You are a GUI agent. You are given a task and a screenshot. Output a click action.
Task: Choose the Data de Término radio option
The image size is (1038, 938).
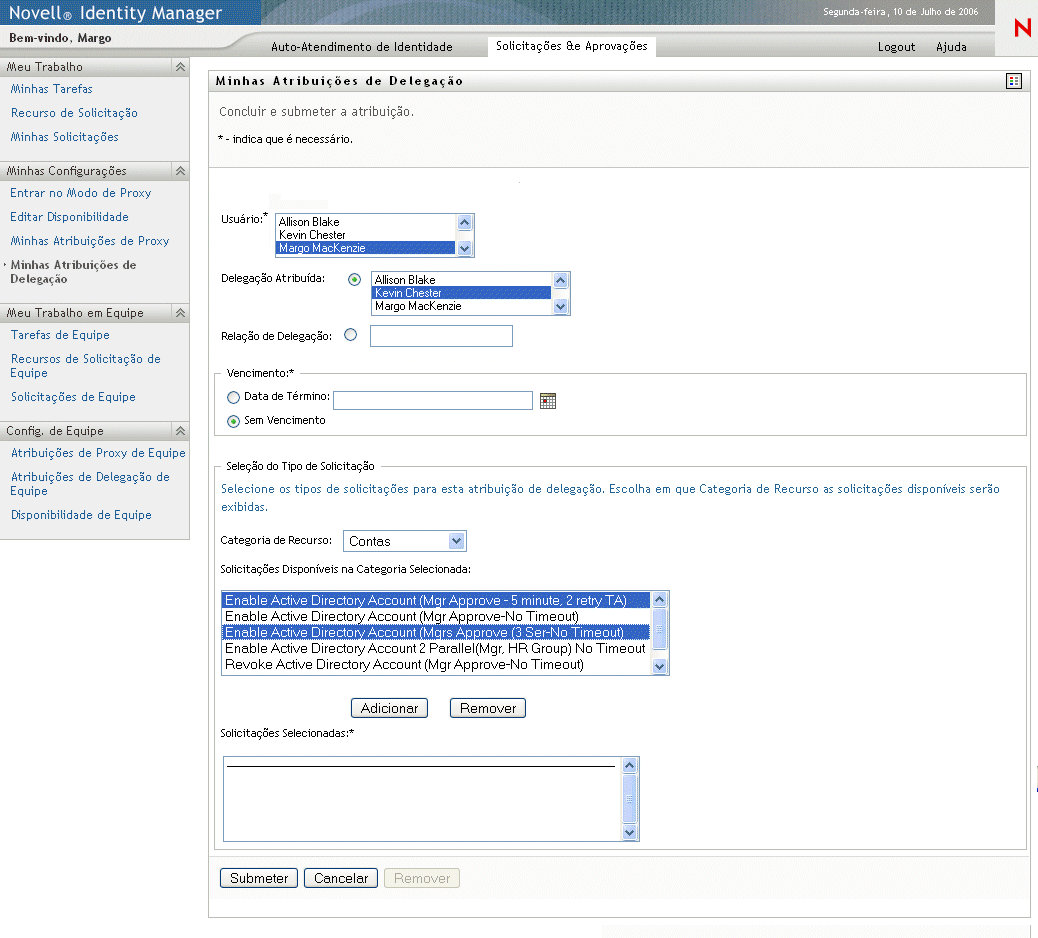[x=234, y=397]
